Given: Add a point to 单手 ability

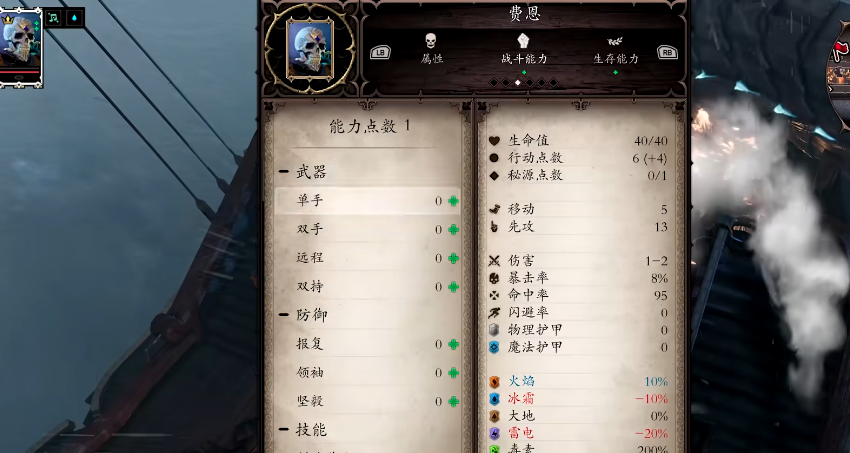Looking at the screenshot, I should pyautogui.click(x=453, y=201).
